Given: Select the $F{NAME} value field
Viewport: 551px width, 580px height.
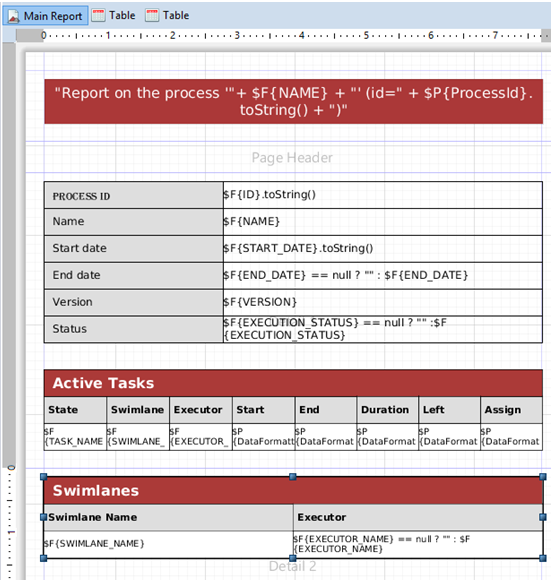Looking at the screenshot, I should click(x=383, y=222).
